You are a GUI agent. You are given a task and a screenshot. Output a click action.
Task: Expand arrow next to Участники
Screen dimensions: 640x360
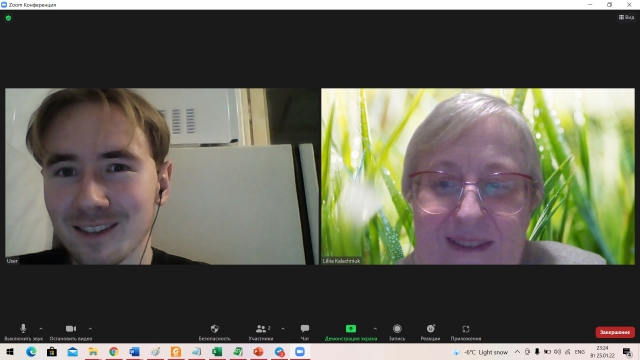(x=283, y=329)
